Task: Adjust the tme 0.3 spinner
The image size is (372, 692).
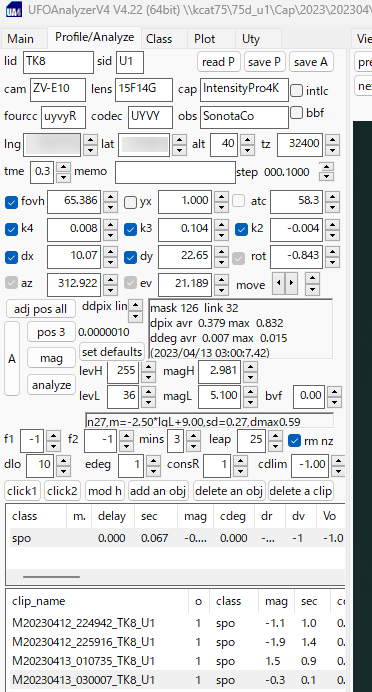Action: point(64,172)
